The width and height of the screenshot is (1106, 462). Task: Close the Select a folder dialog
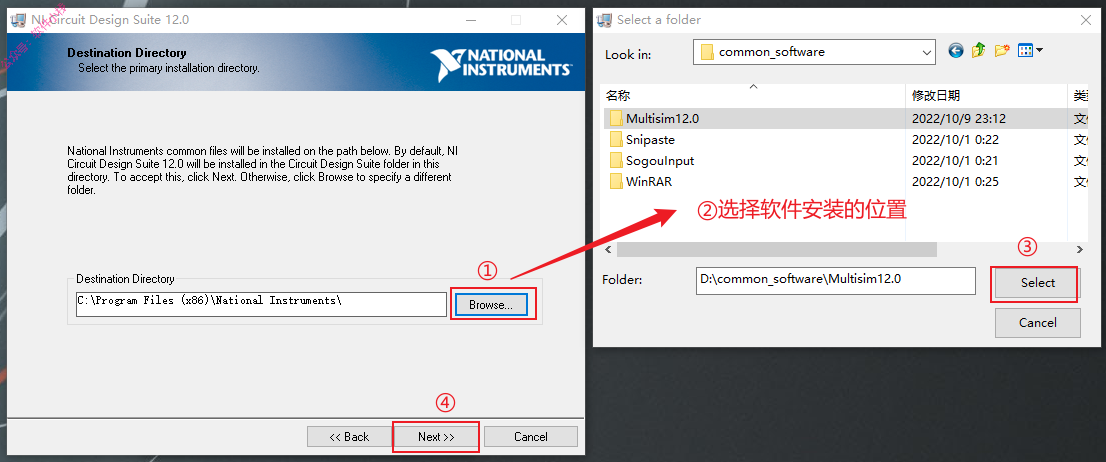click(x=1085, y=20)
